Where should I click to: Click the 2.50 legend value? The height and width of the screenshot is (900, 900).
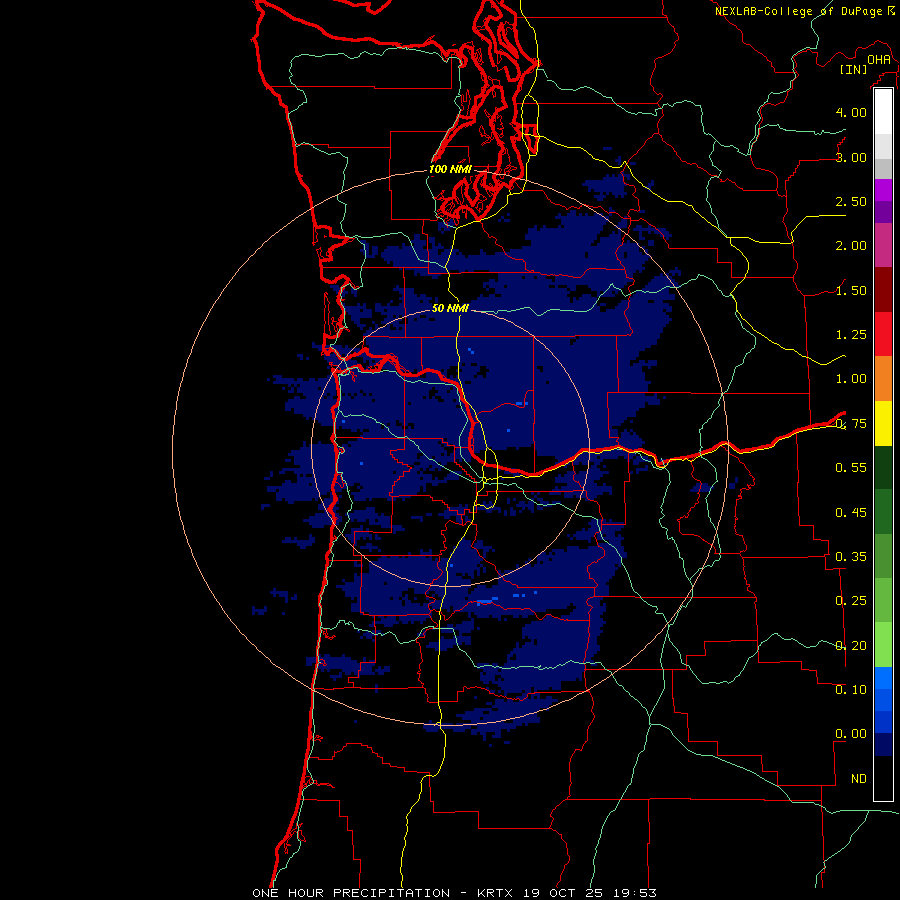tap(851, 201)
